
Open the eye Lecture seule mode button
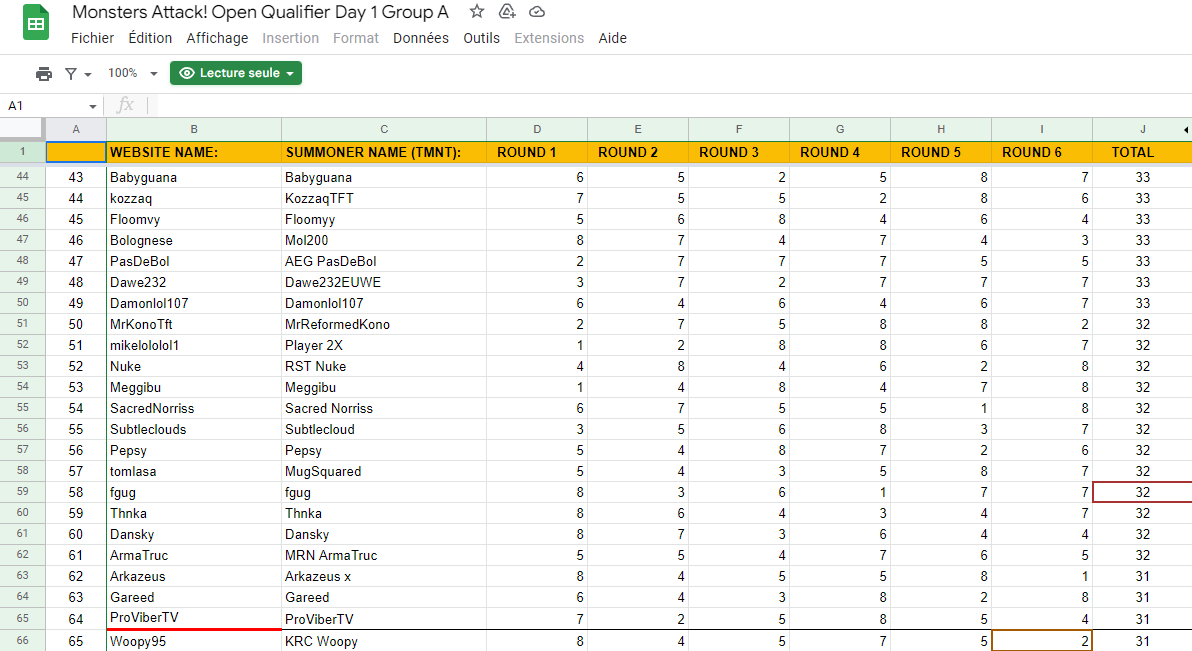coord(236,73)
